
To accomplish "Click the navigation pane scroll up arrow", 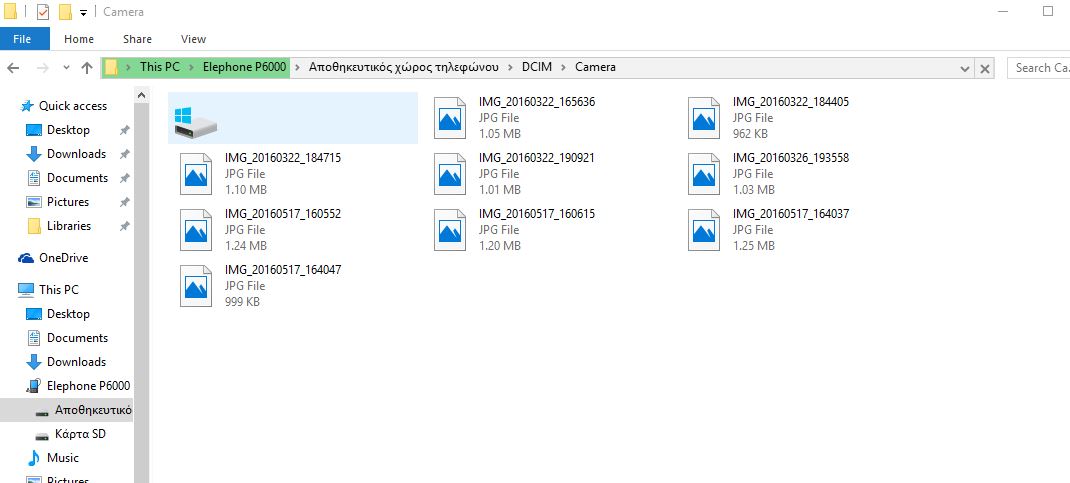I will (x=141, y=96).
